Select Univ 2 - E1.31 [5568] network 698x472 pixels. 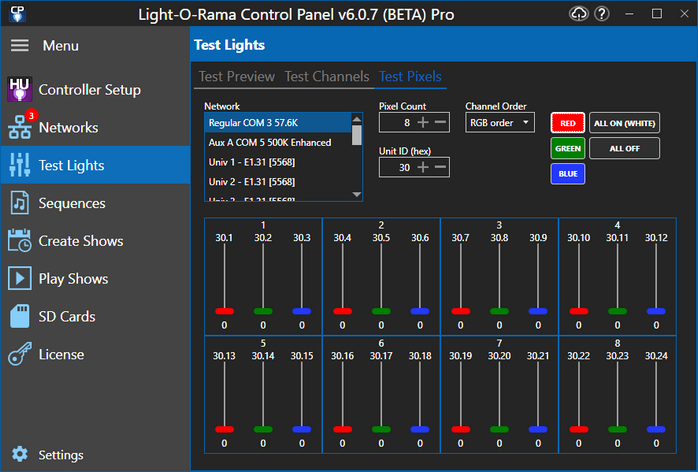pyautogui.click(x=278, y=182)
